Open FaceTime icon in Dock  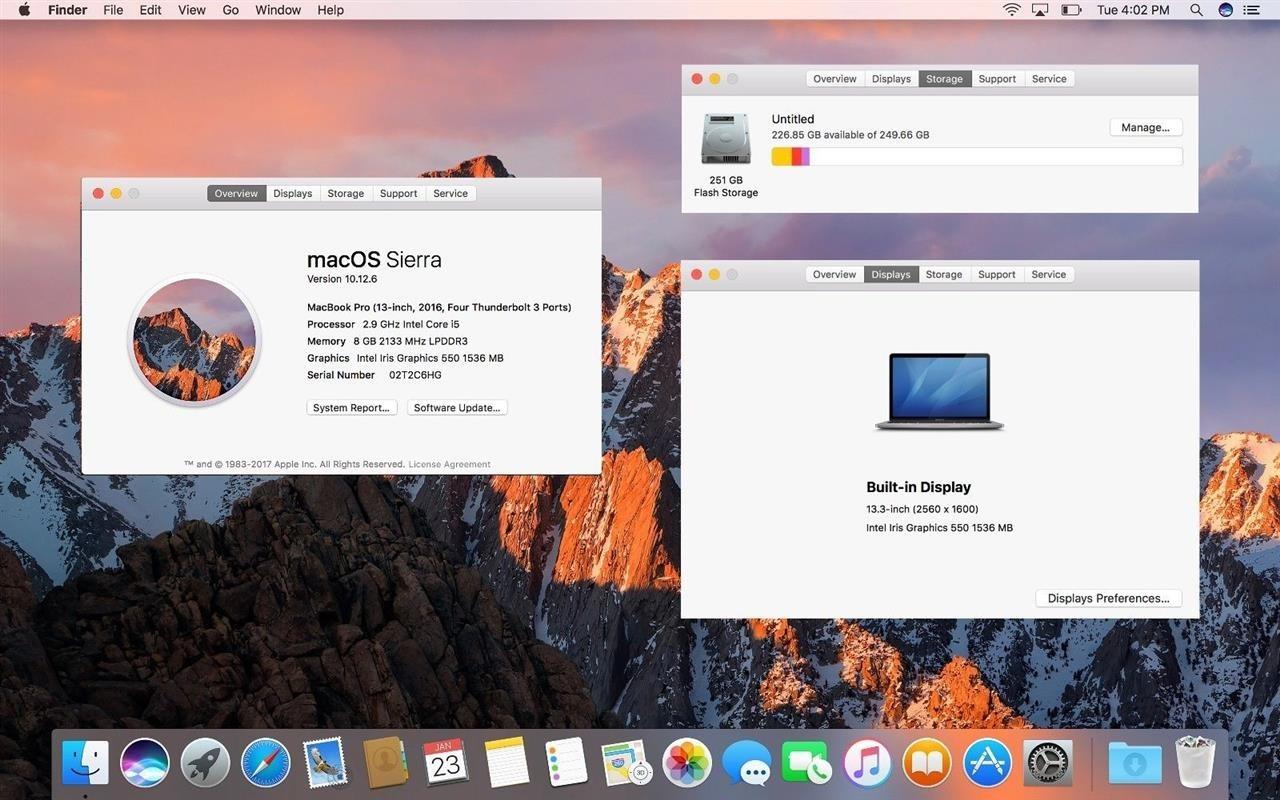coord(807,763)
